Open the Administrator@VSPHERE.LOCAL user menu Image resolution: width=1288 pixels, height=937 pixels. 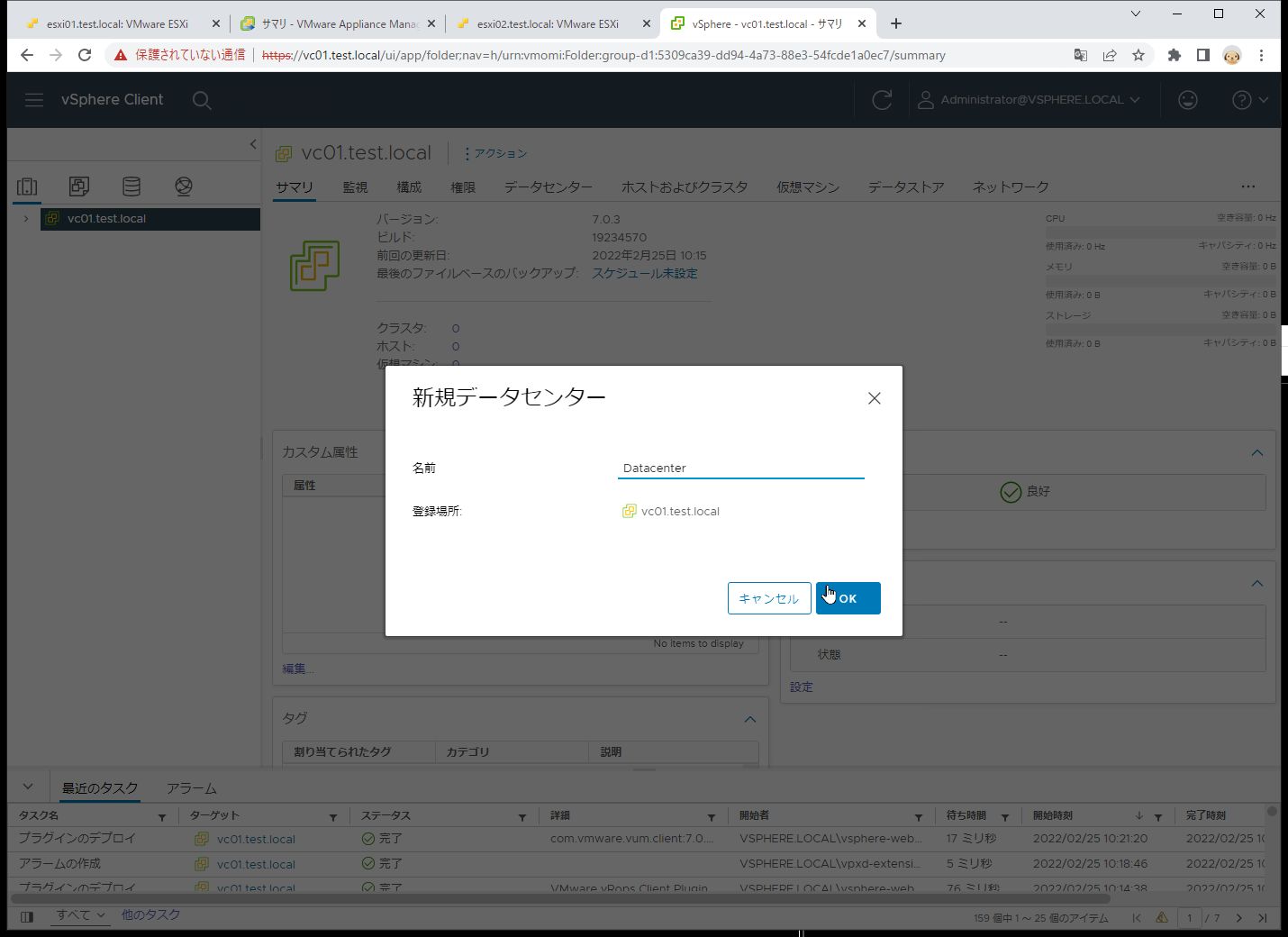pyautogui.click(x=1028, y=100)
